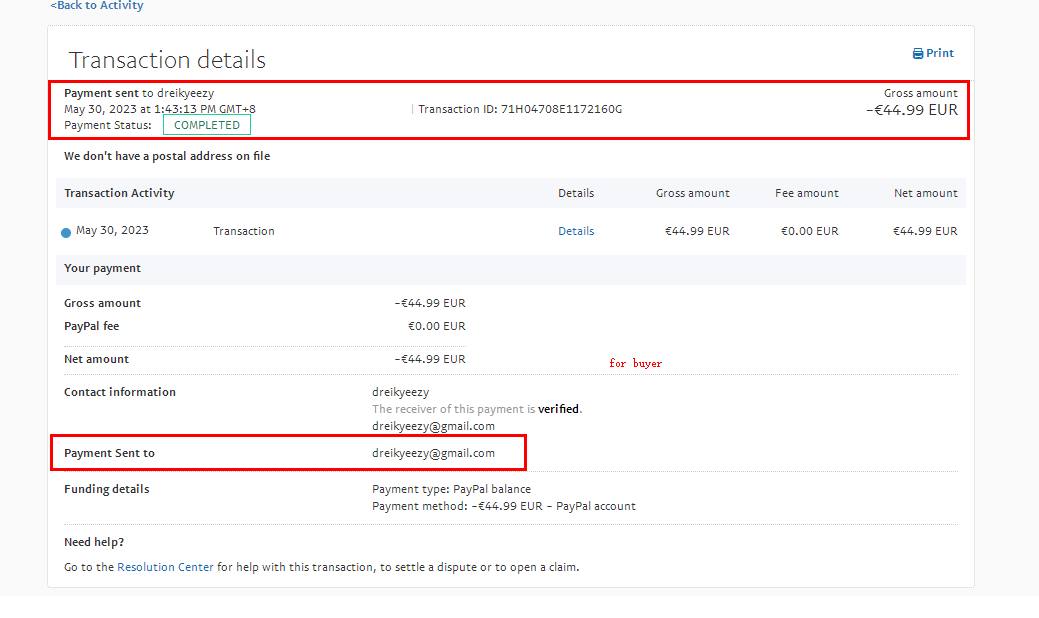Viewport: 1039px width, 618px height.
Task: Click the Fee amount column header
Action: [x=806, y=193]
